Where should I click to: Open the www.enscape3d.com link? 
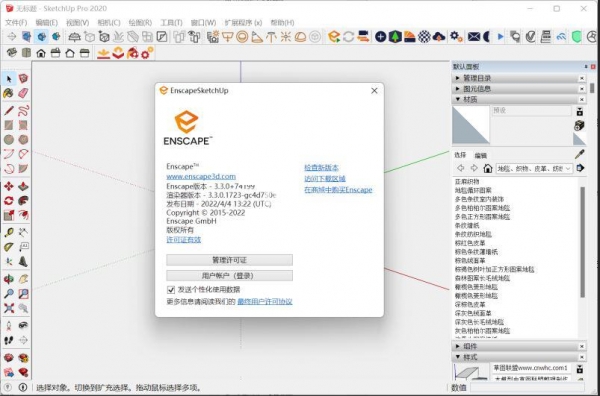point(201,176)
